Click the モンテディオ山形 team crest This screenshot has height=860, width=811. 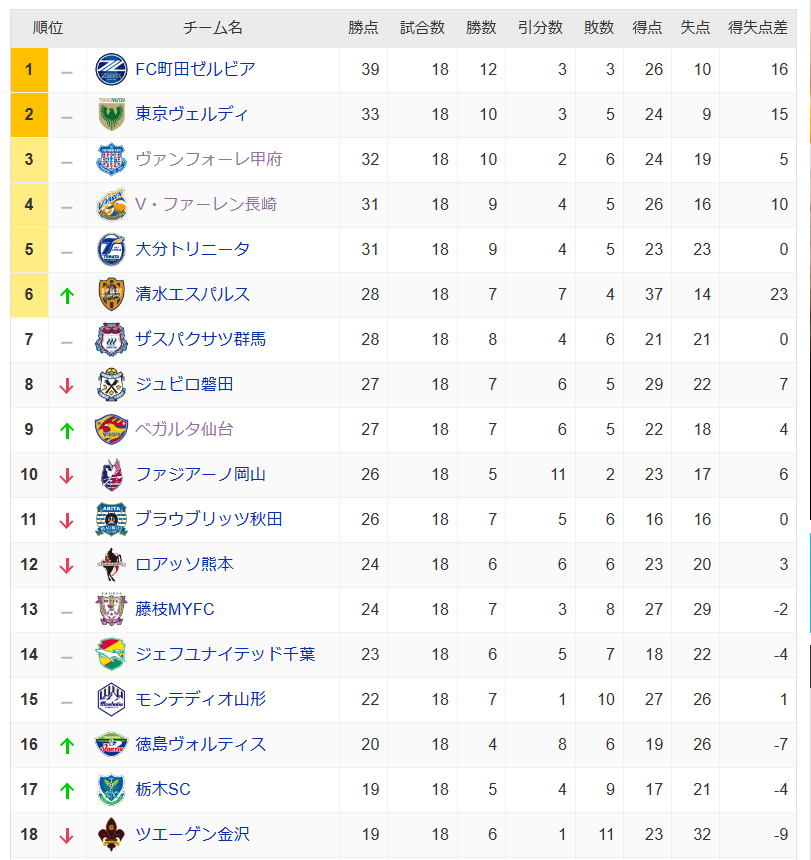[111, 699]
